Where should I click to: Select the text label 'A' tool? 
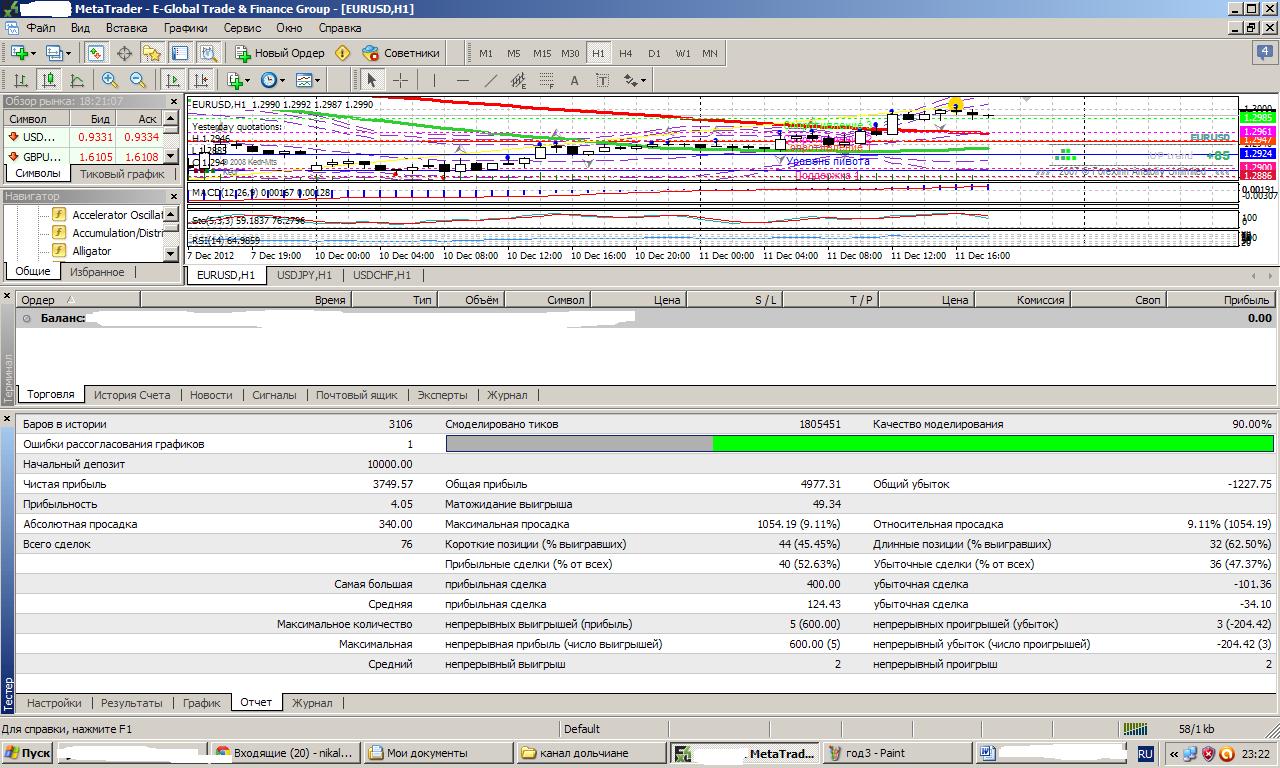(574, 81)
